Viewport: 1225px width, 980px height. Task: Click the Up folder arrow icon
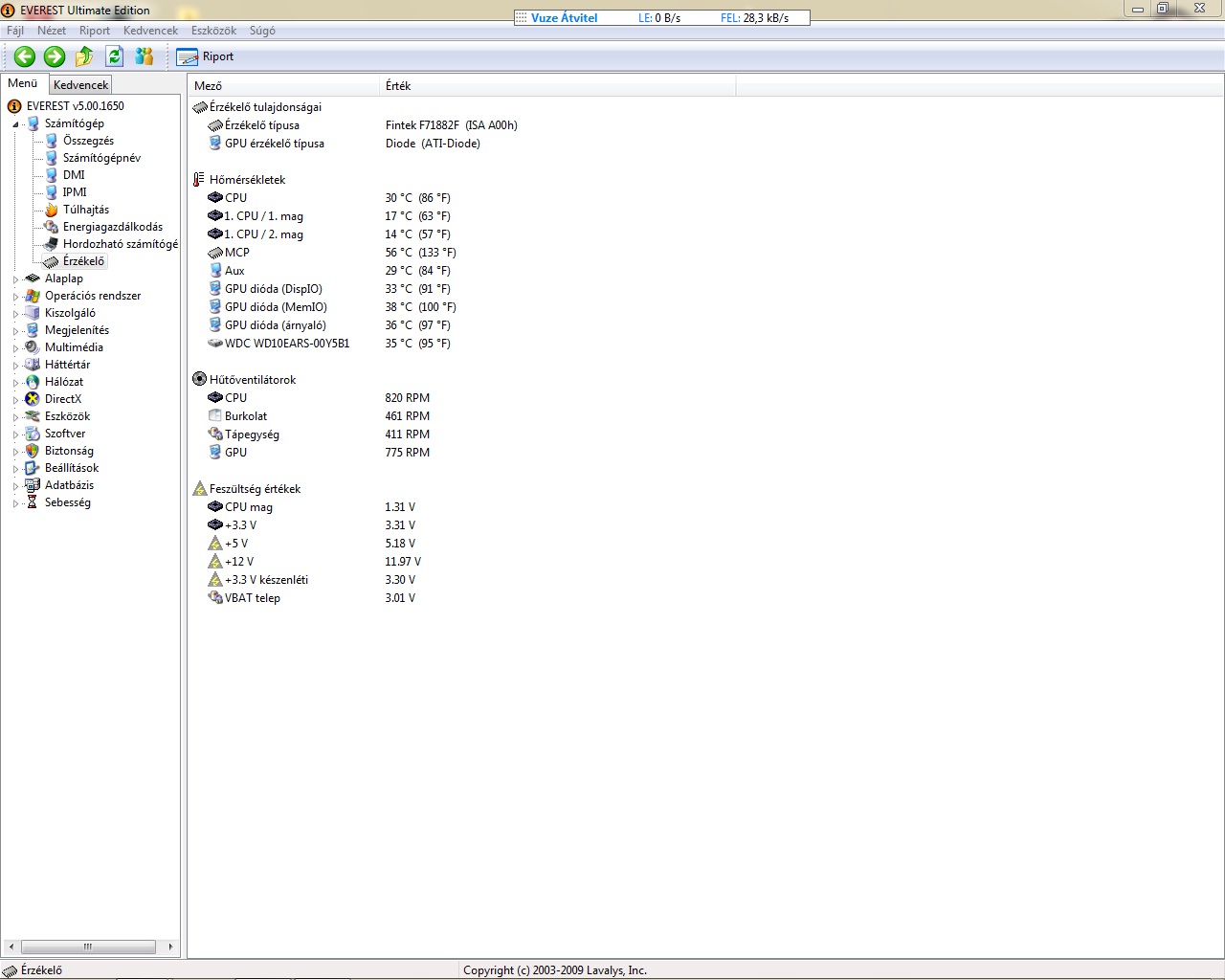(x=84, y=56)
